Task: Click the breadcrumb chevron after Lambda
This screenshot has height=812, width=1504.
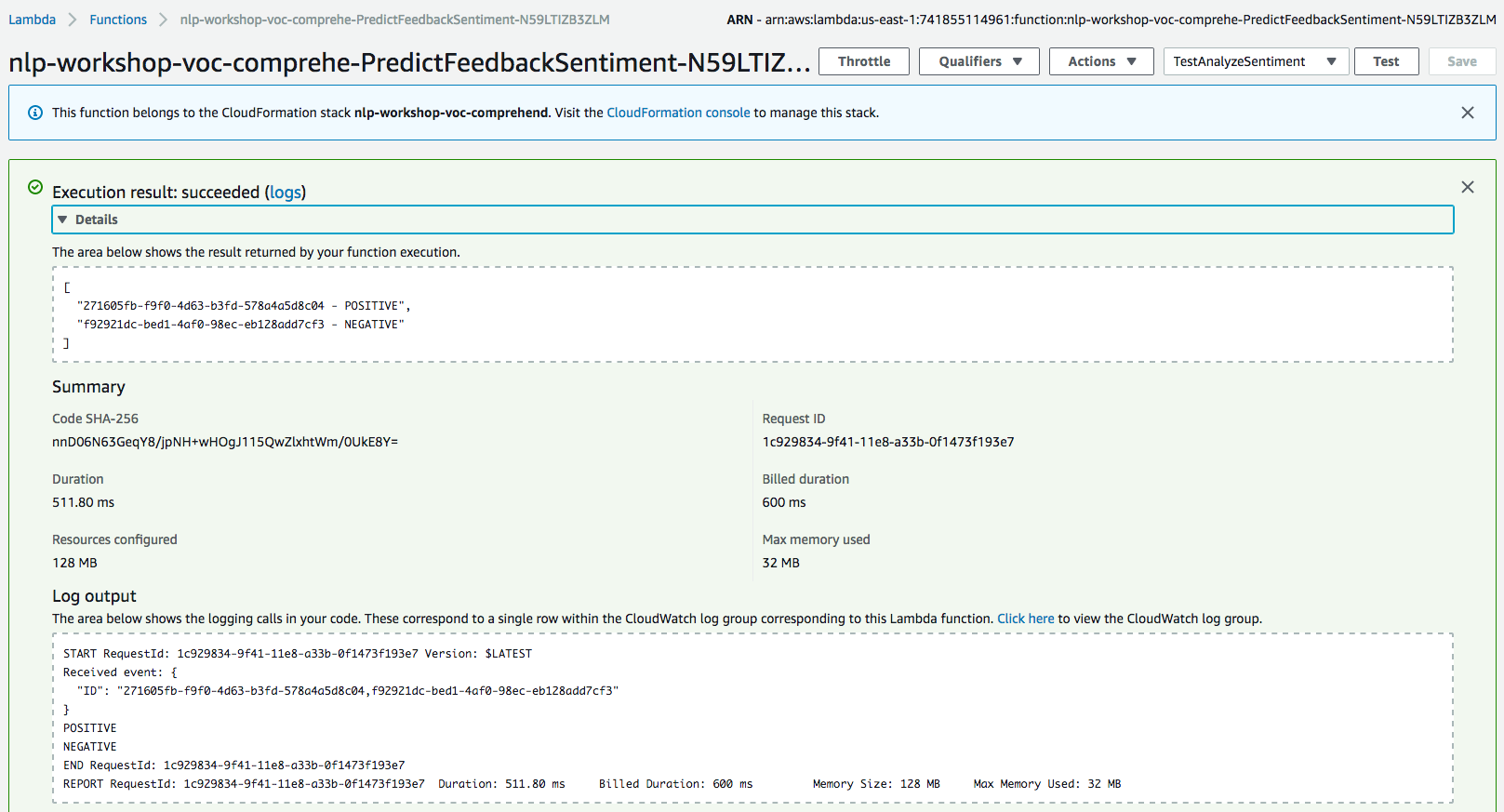Action: [x=73, y=20]
